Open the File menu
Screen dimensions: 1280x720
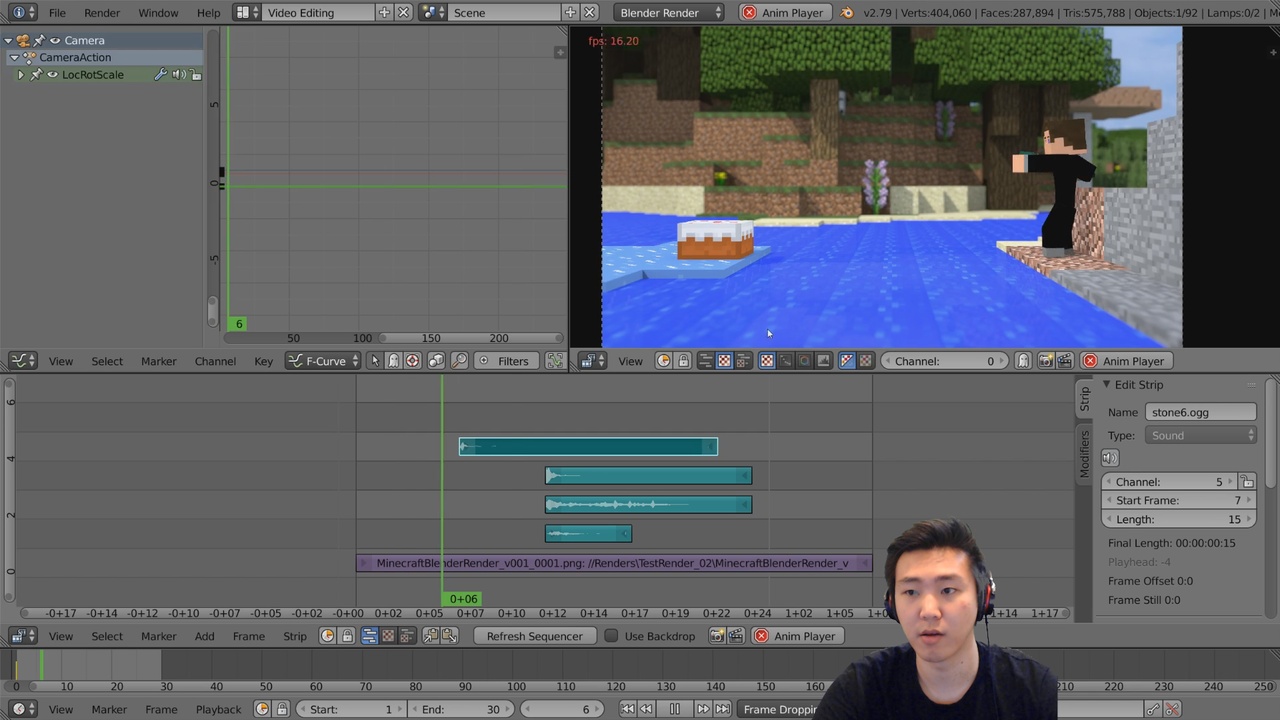click(x=57, y=13)
